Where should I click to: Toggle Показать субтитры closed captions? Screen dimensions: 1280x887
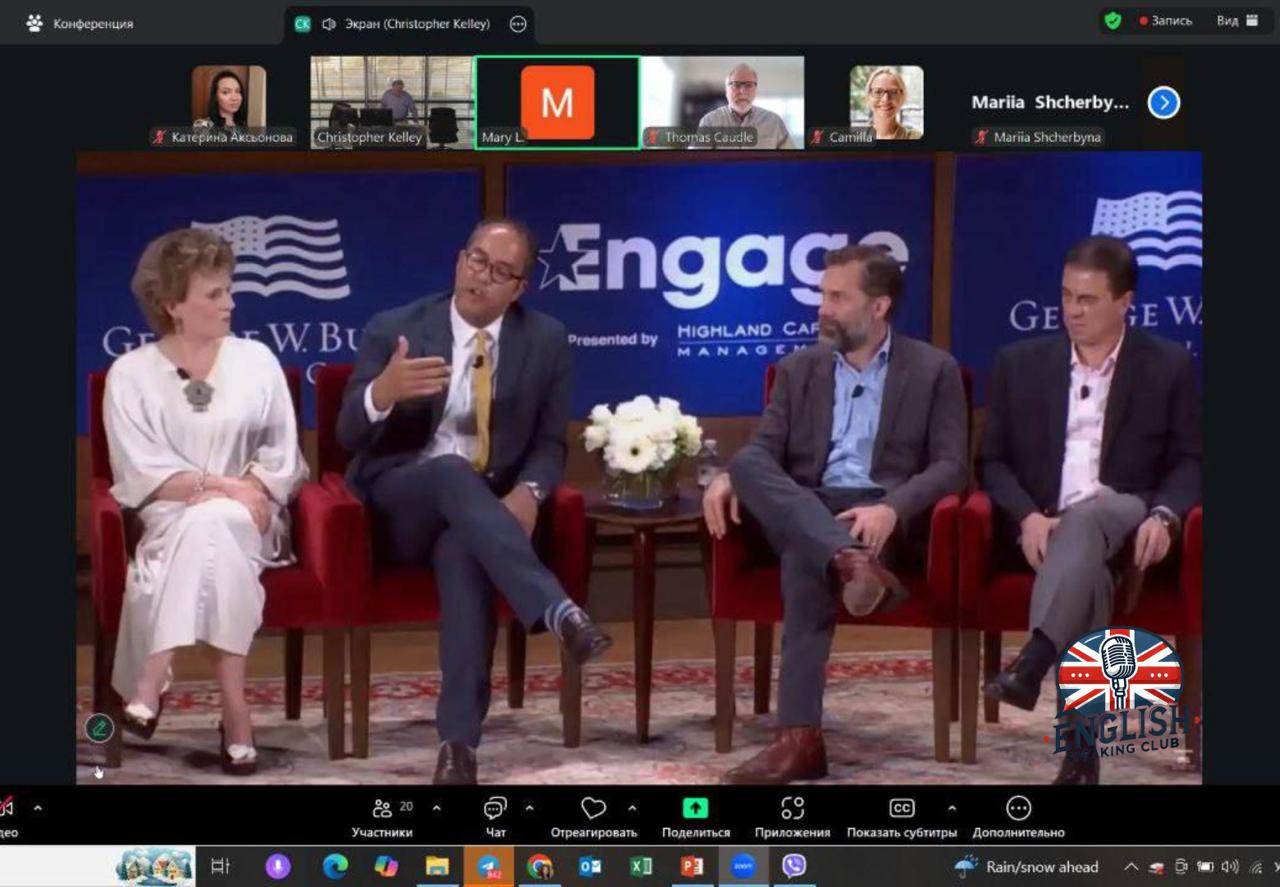901,809
